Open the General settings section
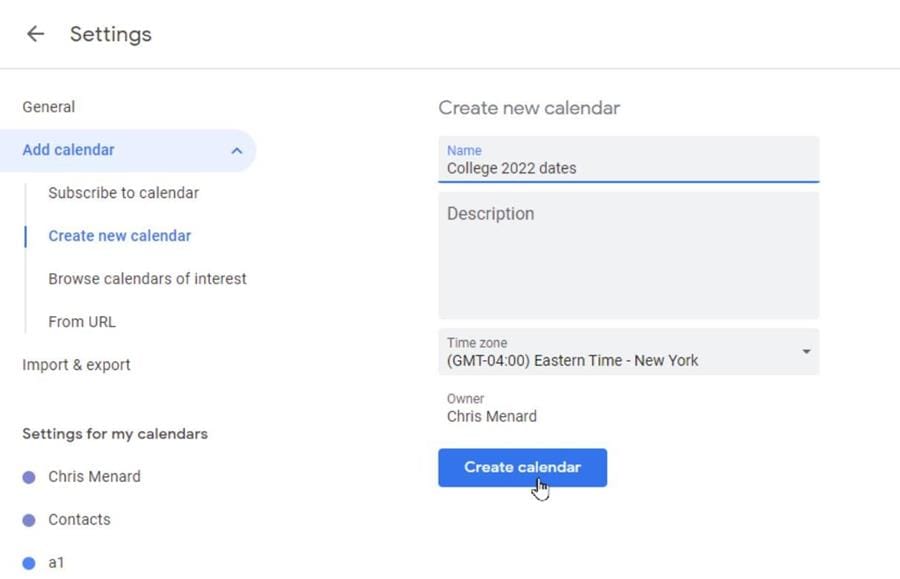Image resolution: width=900 pixels, height=579 pixels. [48, 107]
